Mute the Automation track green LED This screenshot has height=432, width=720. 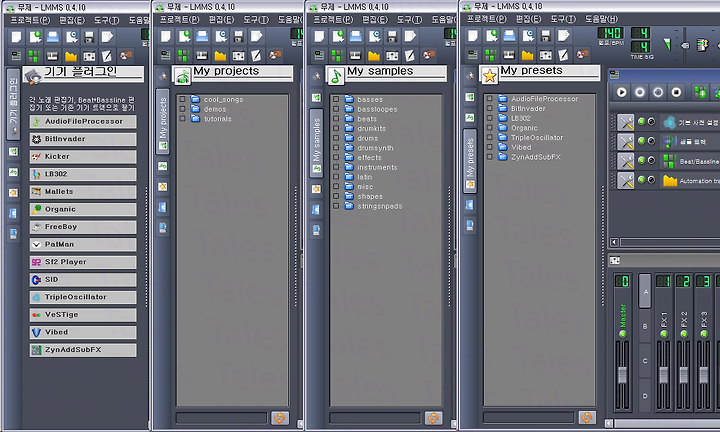(x=641, y=180)
